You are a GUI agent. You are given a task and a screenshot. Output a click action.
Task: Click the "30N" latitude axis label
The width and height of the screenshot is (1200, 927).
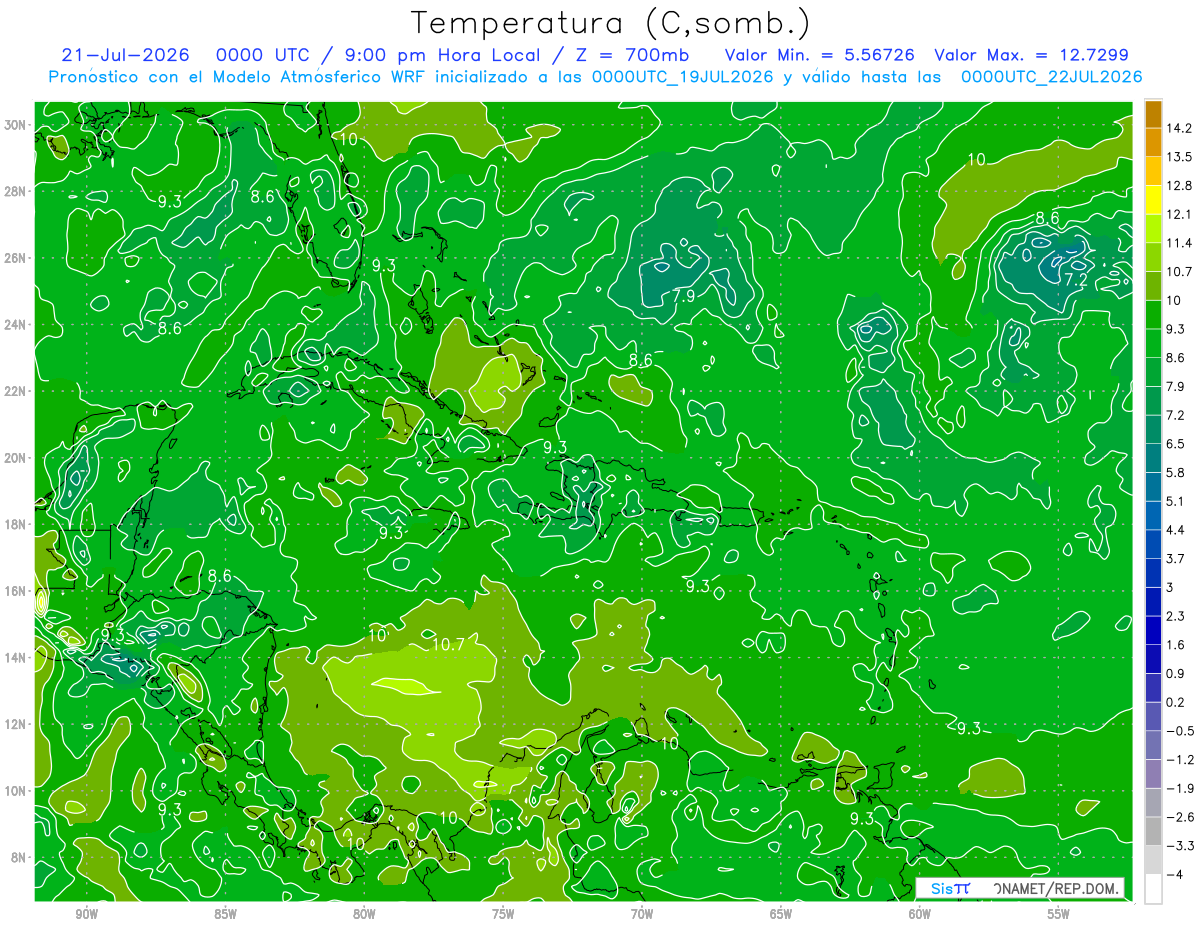click(17, 125)
